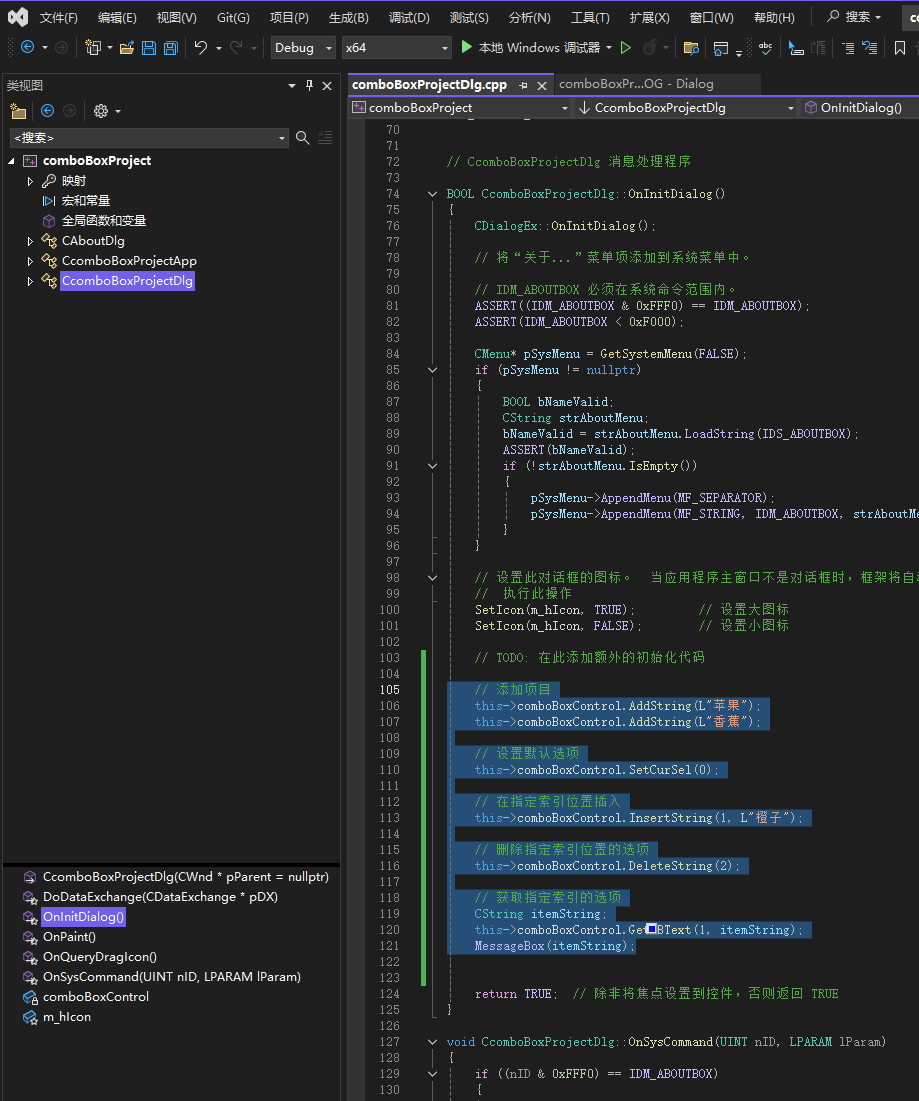This screenshot has height=1101, width=919.
Task: Click the Class View <搜索> input field
Action: (140, 137)
